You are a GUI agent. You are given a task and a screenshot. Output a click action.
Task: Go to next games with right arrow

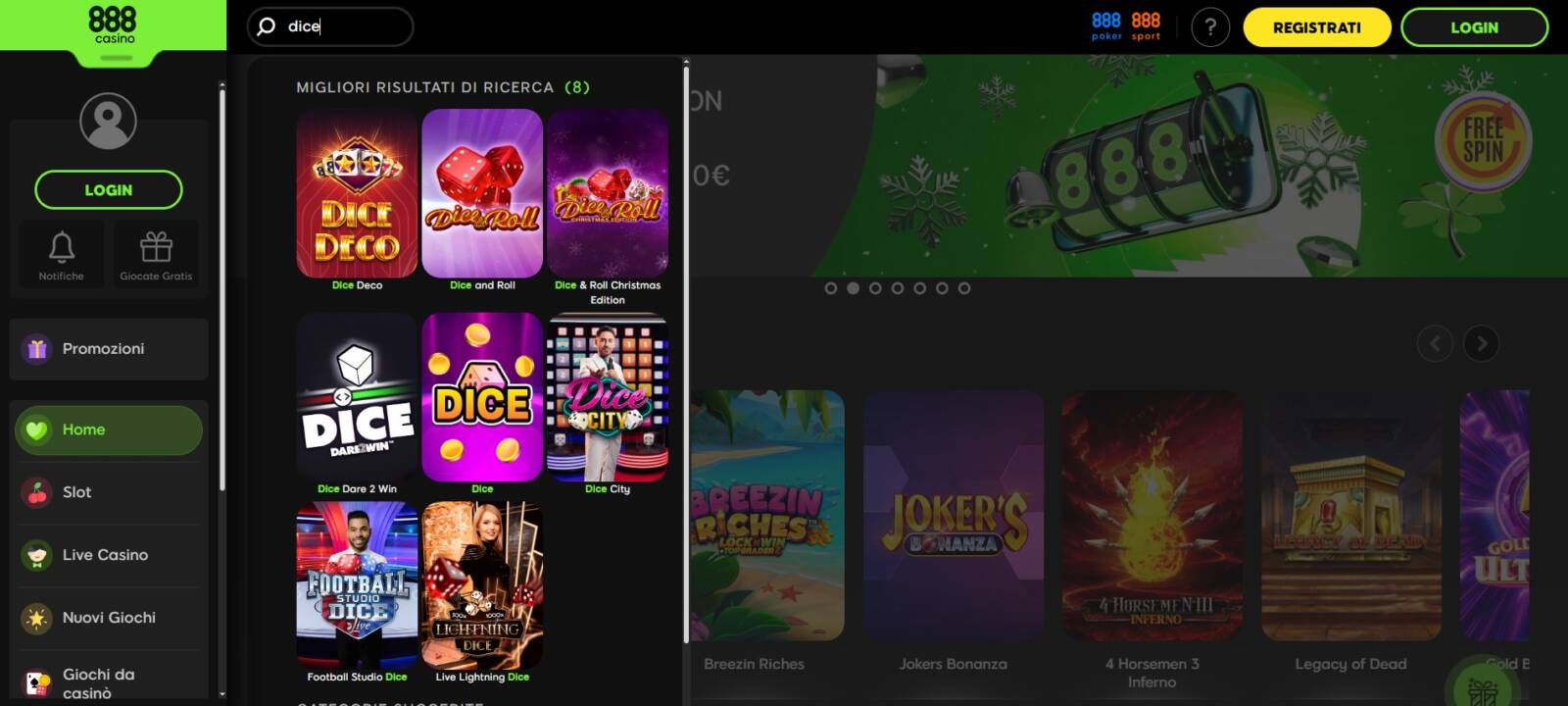pyautogui.click(x=1481, y=343)
